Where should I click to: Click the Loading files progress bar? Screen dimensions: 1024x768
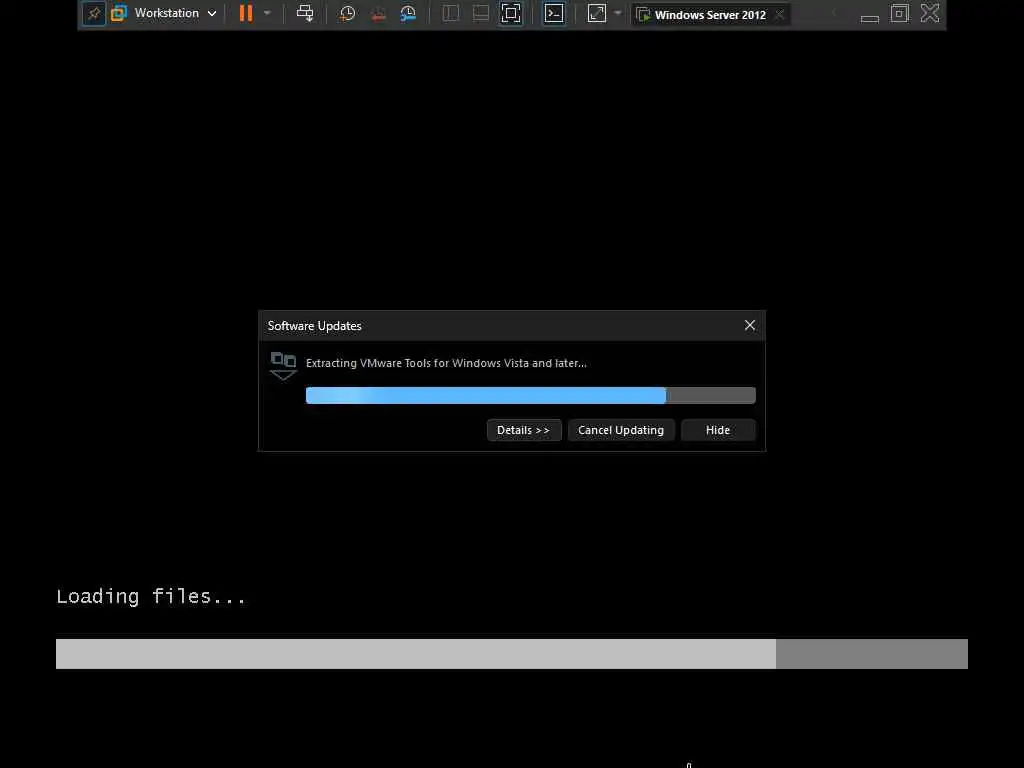pyautogui.click(x=511, y=654)
